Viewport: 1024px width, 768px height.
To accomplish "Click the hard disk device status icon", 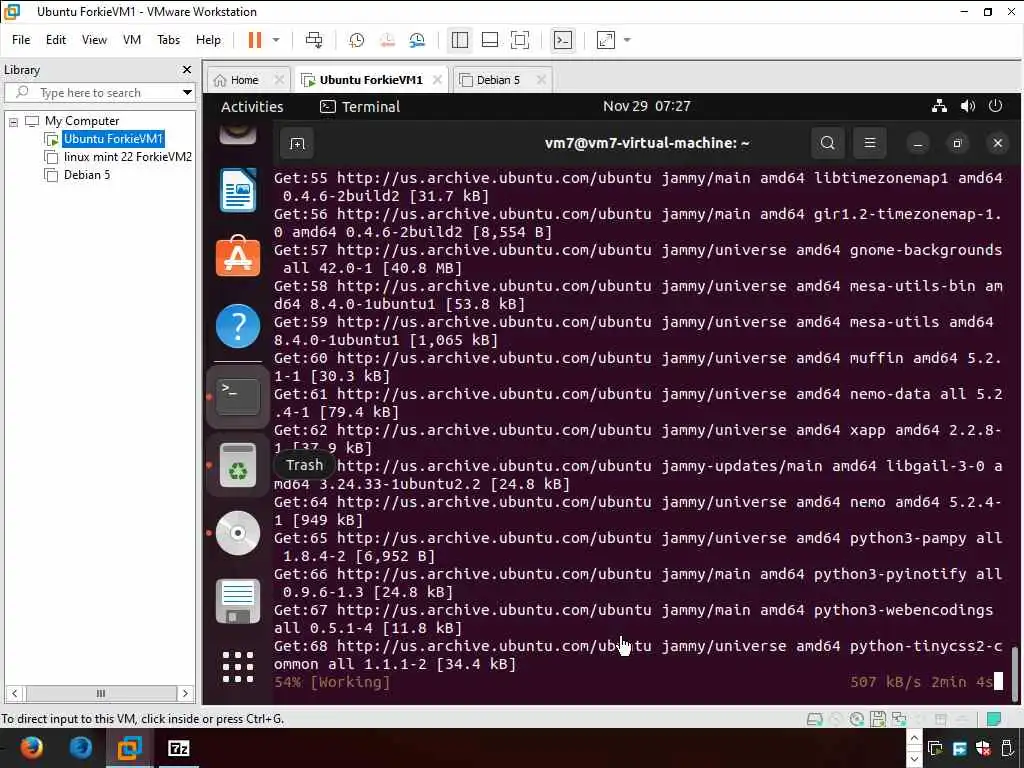I will [814, 720].
